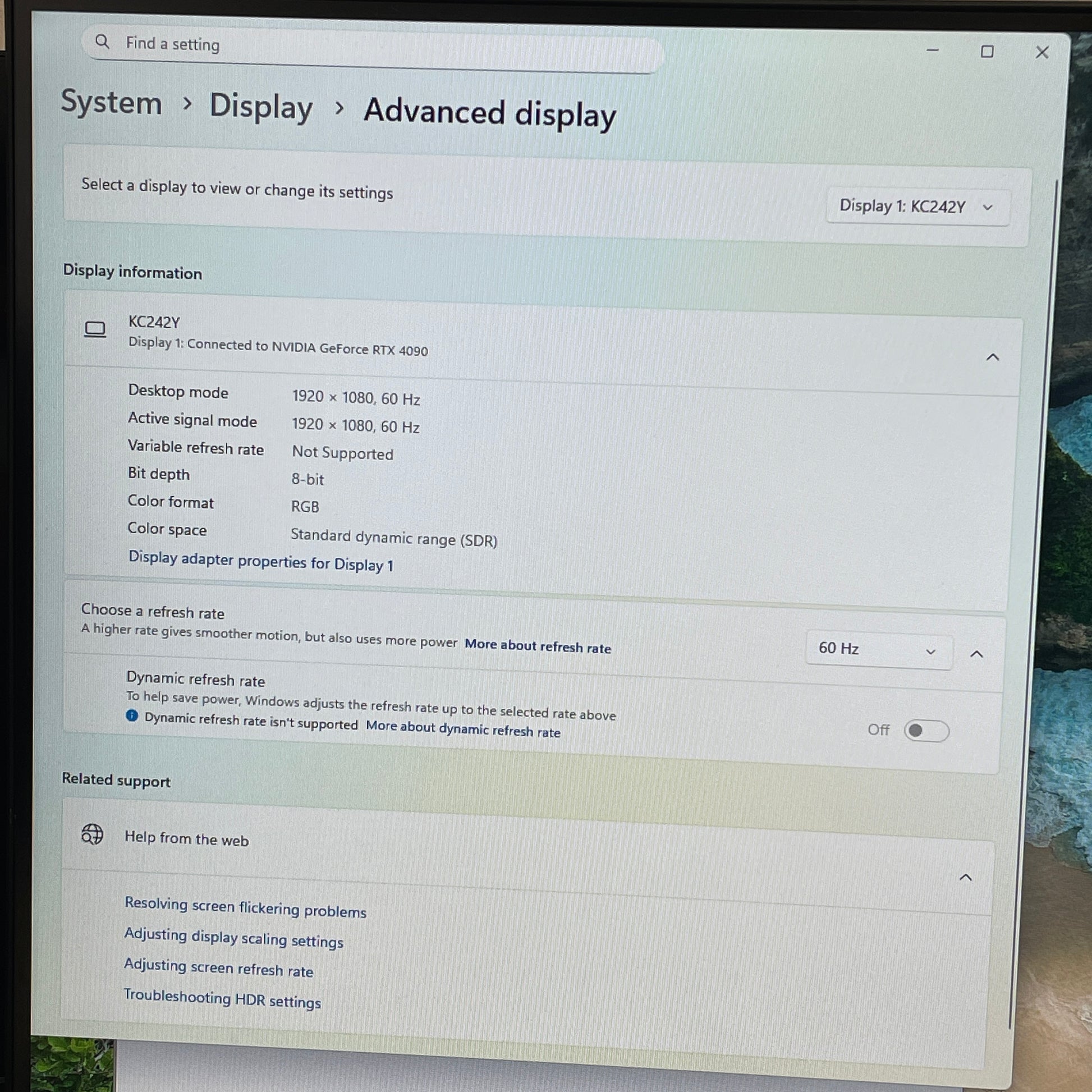This screenshot has width=1092, height=1092.
Task: Collapse the KC242Y display information section
Action: [993, 357]
